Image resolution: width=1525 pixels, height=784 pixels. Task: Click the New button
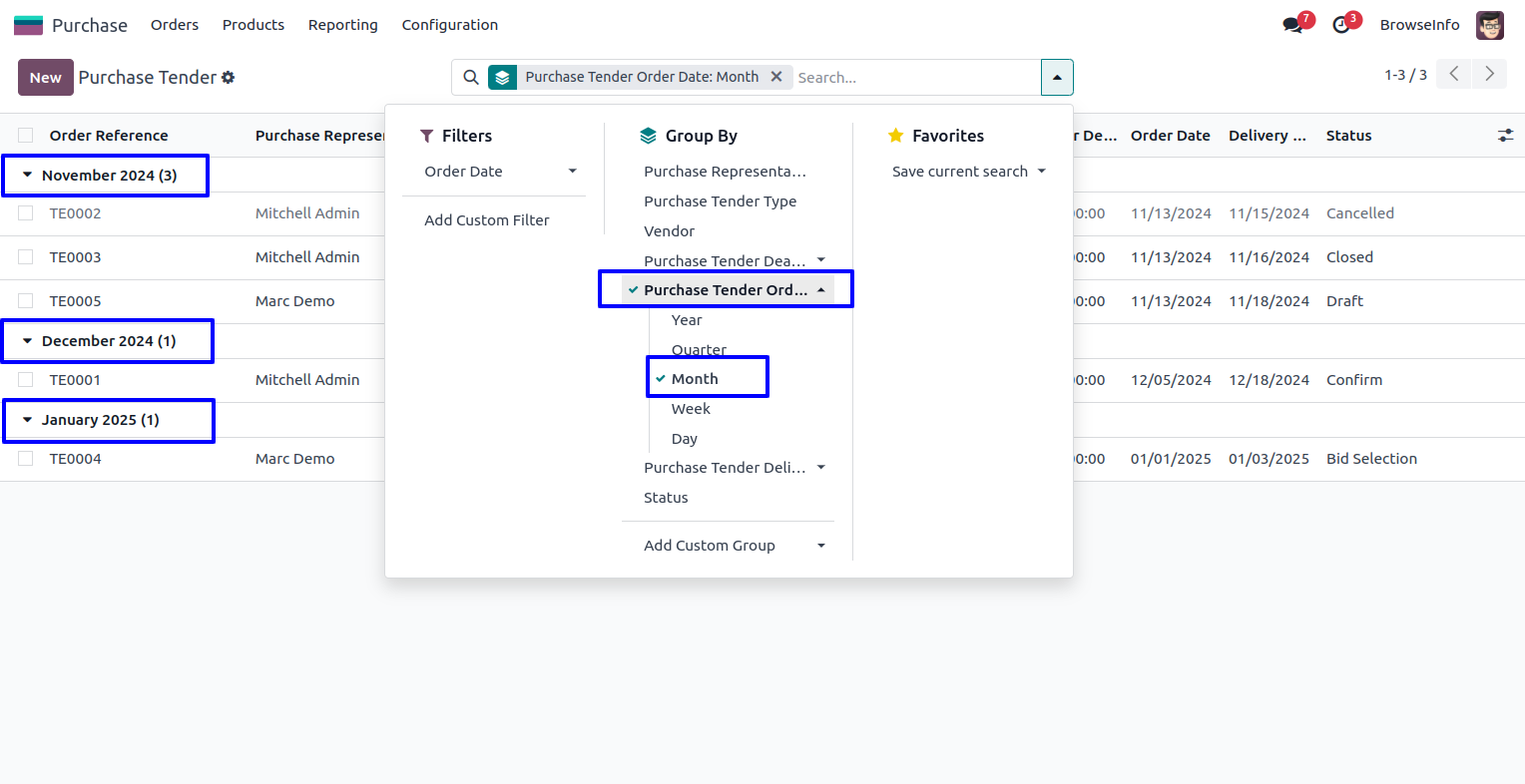click(x=45, y=78)
